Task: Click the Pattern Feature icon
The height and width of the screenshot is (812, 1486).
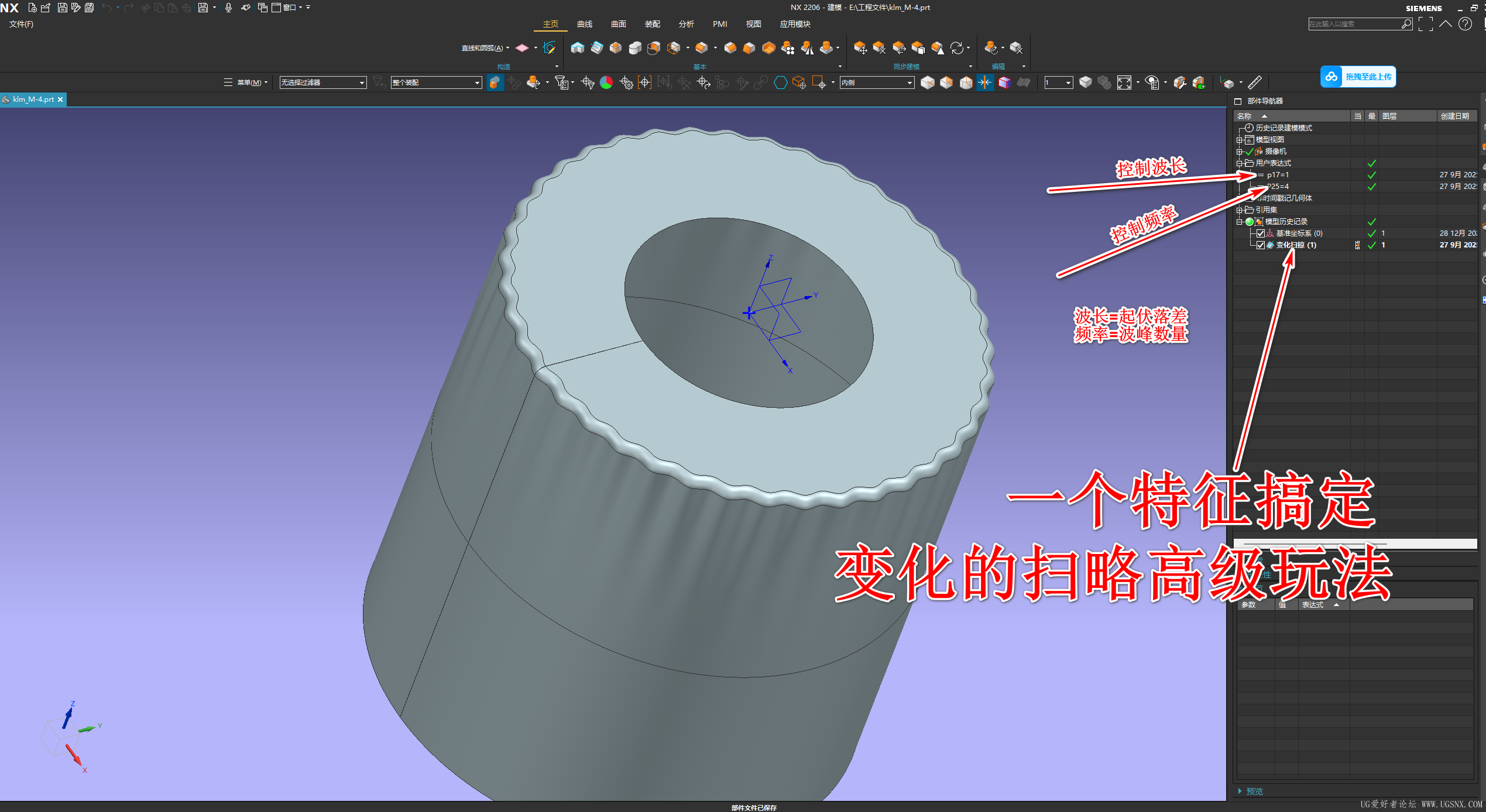Action: (788, 48)
